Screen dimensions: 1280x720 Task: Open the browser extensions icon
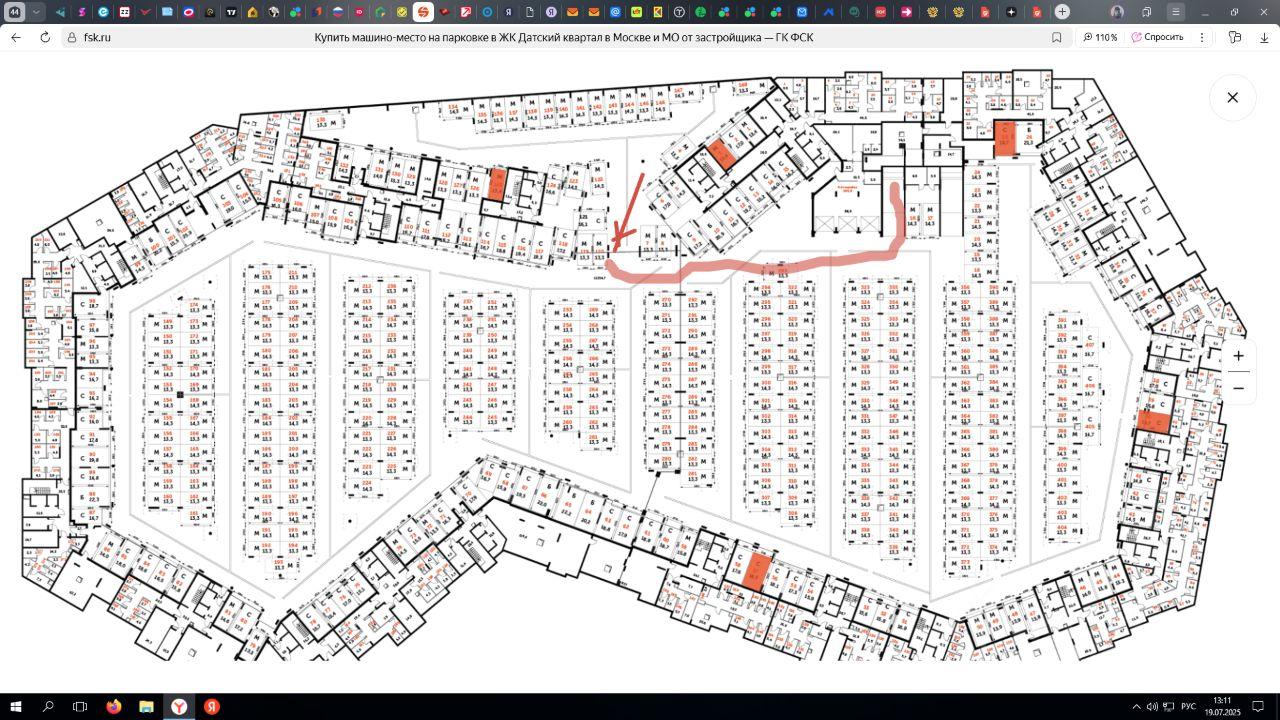coord(1236,37)
